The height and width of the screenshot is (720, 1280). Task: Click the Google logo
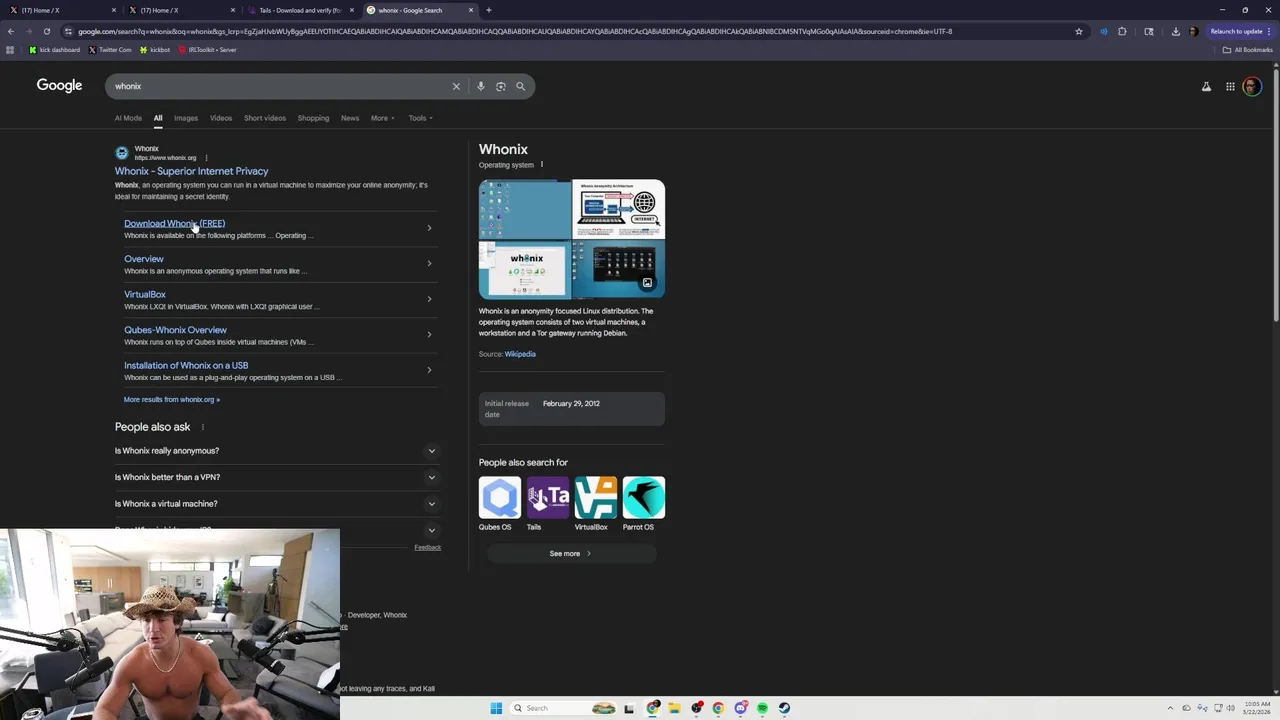point(59,86)
